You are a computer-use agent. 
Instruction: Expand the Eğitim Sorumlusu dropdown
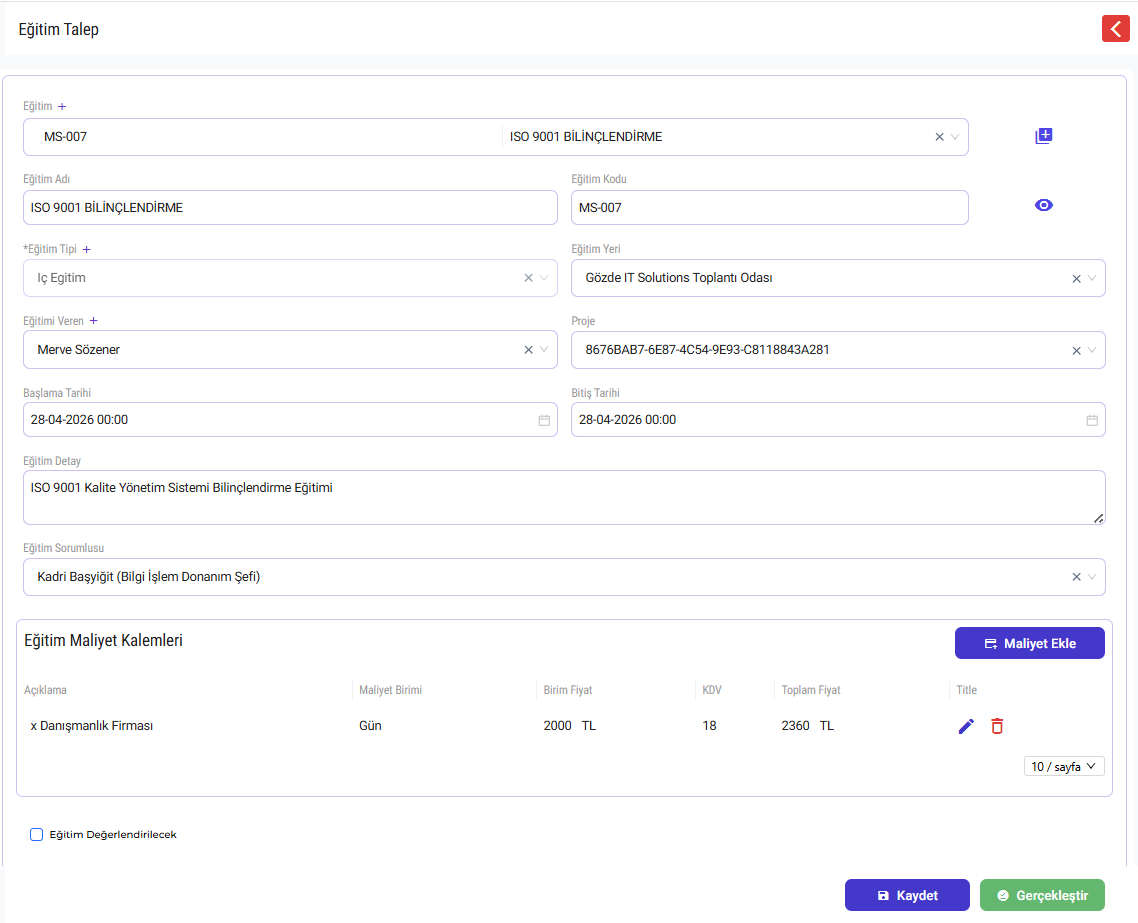tap(1092, 577)
